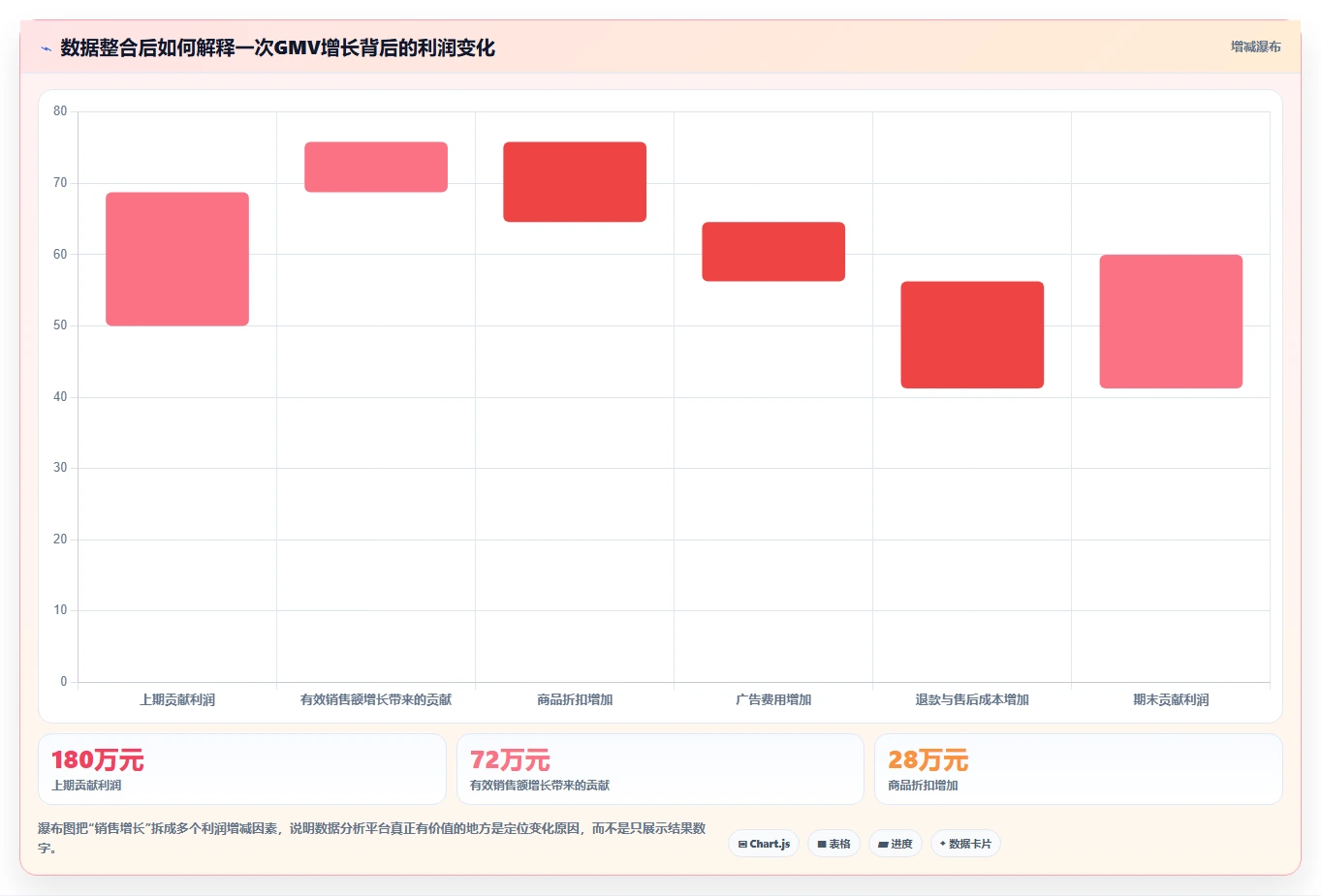
Task: Click the description paragraph starting 瀑布图把
Action: pyautogui.click(x=372, y=838)
